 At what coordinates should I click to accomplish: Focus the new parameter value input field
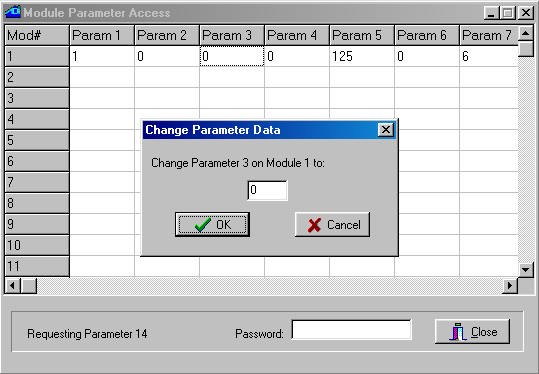click(x=267, y=190)
